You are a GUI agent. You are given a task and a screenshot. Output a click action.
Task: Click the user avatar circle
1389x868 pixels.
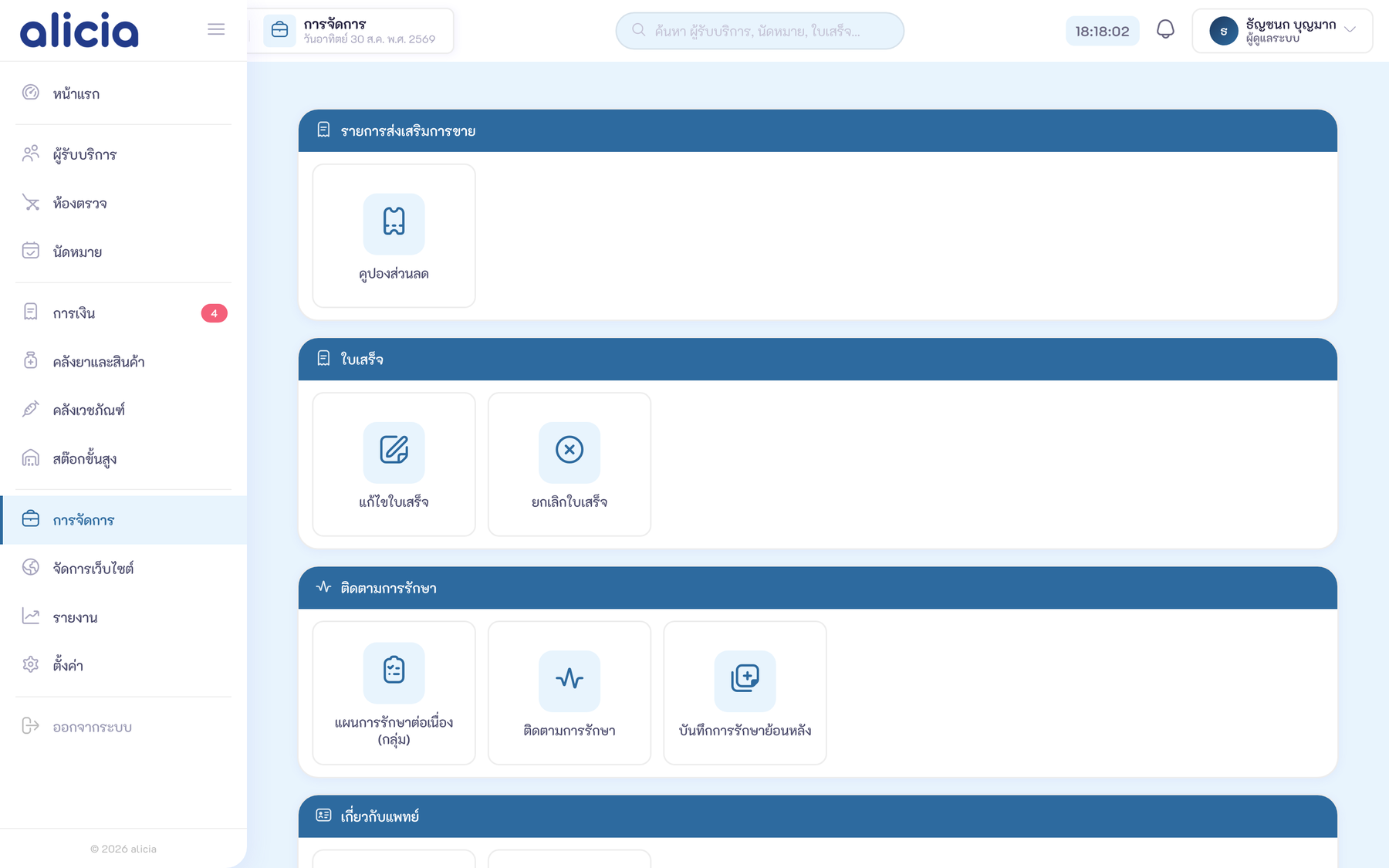click(x=1223, y=31)
